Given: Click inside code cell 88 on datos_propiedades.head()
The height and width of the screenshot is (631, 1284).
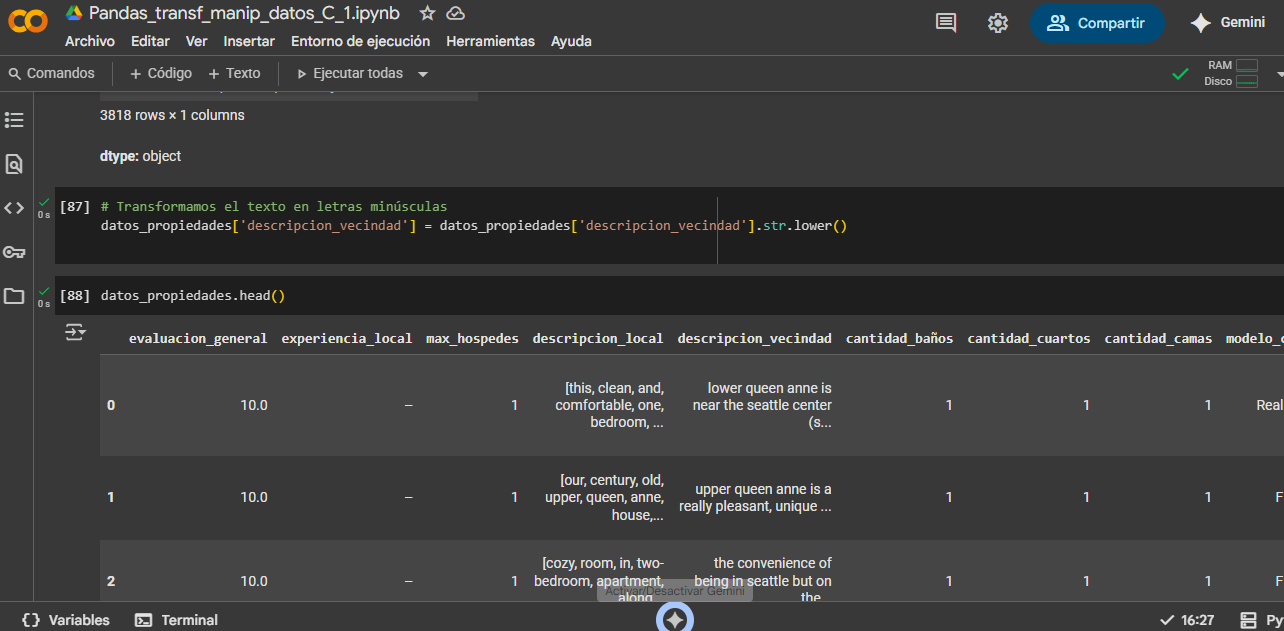Looking at the screenshot, I should pos(193,296).
